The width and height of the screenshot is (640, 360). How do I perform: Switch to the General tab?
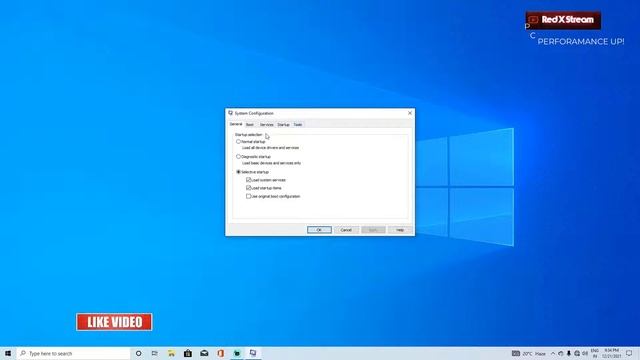tap(236, 124)
